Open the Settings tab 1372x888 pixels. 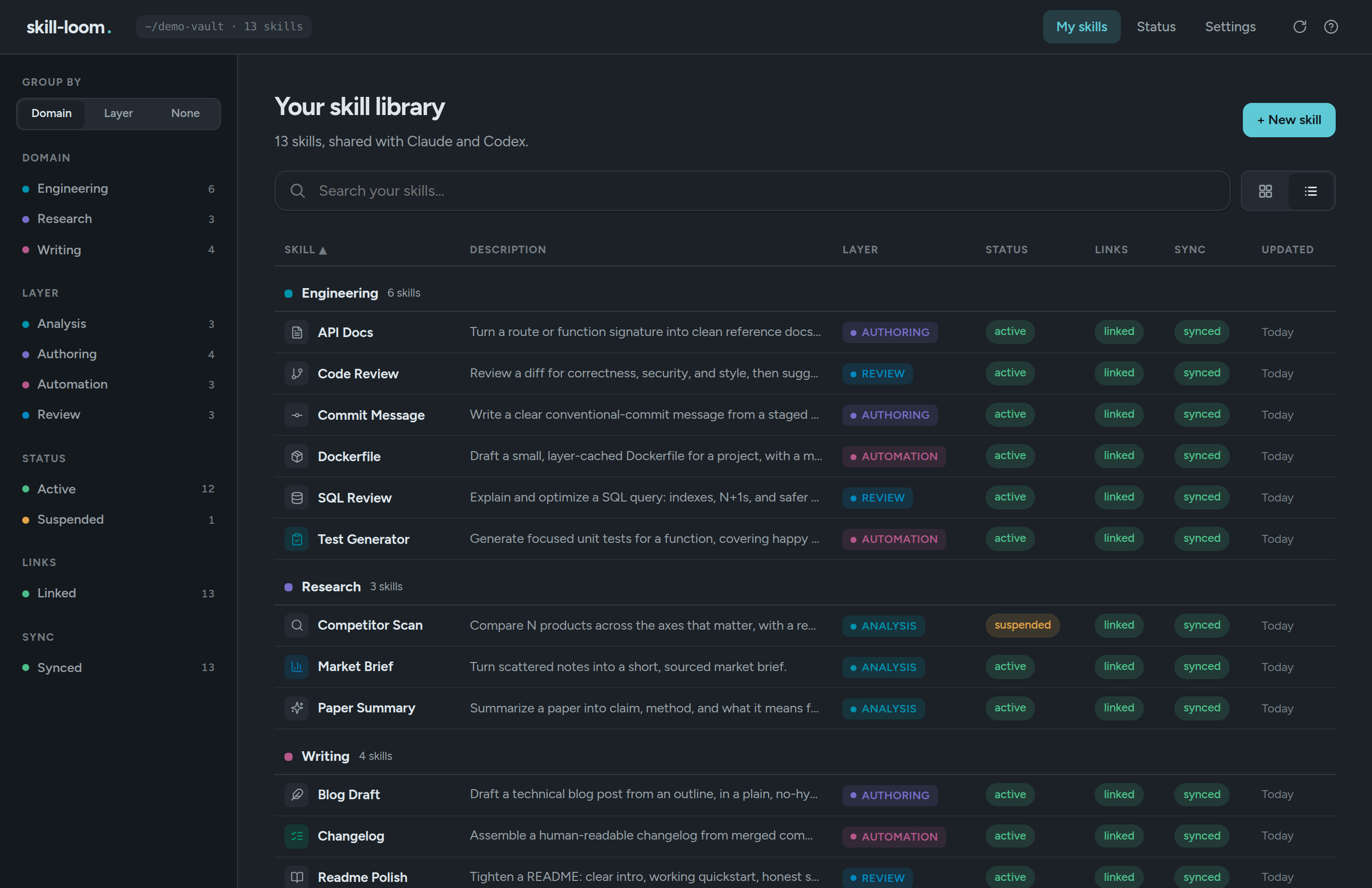pos(1230,27)
